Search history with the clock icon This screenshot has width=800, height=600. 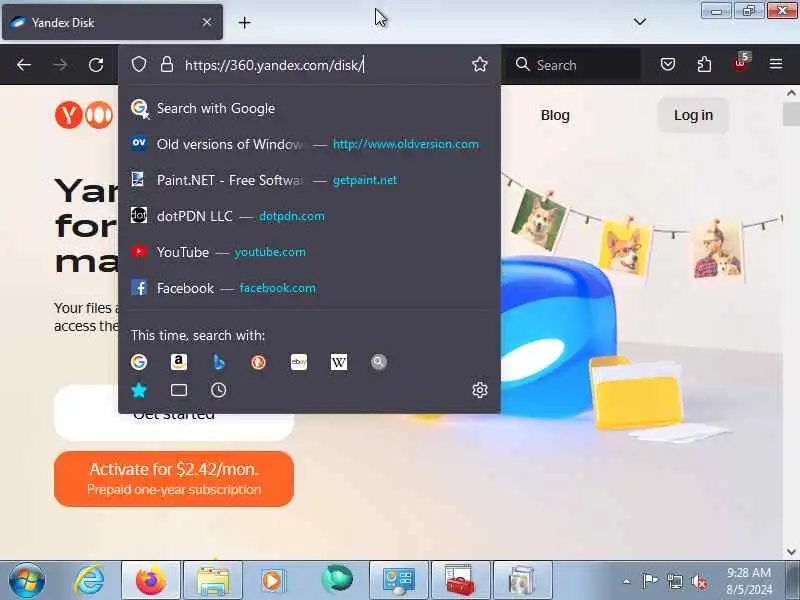(218, 390)
